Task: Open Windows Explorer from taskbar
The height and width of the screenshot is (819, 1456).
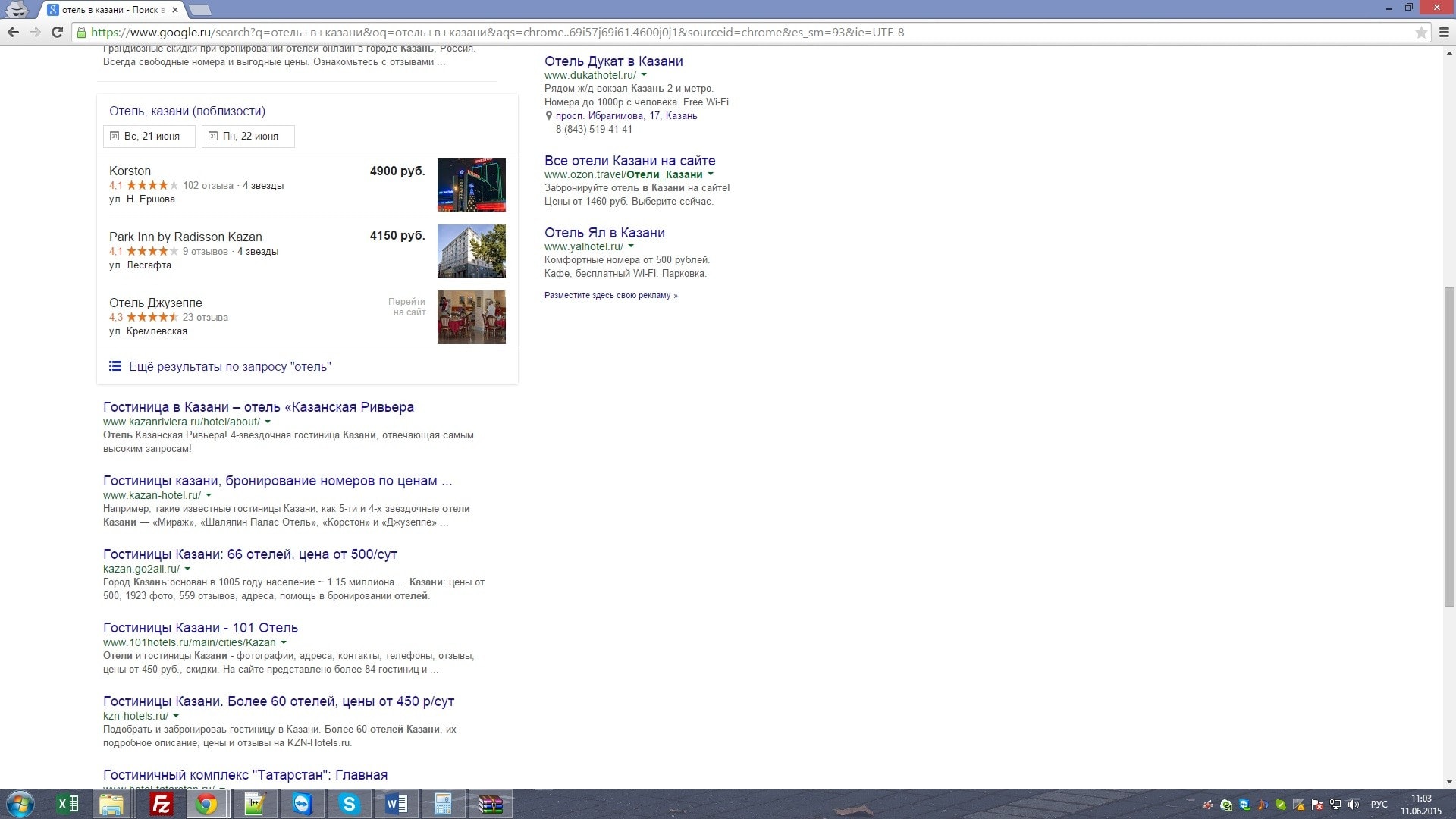Action: coord(112,804)
